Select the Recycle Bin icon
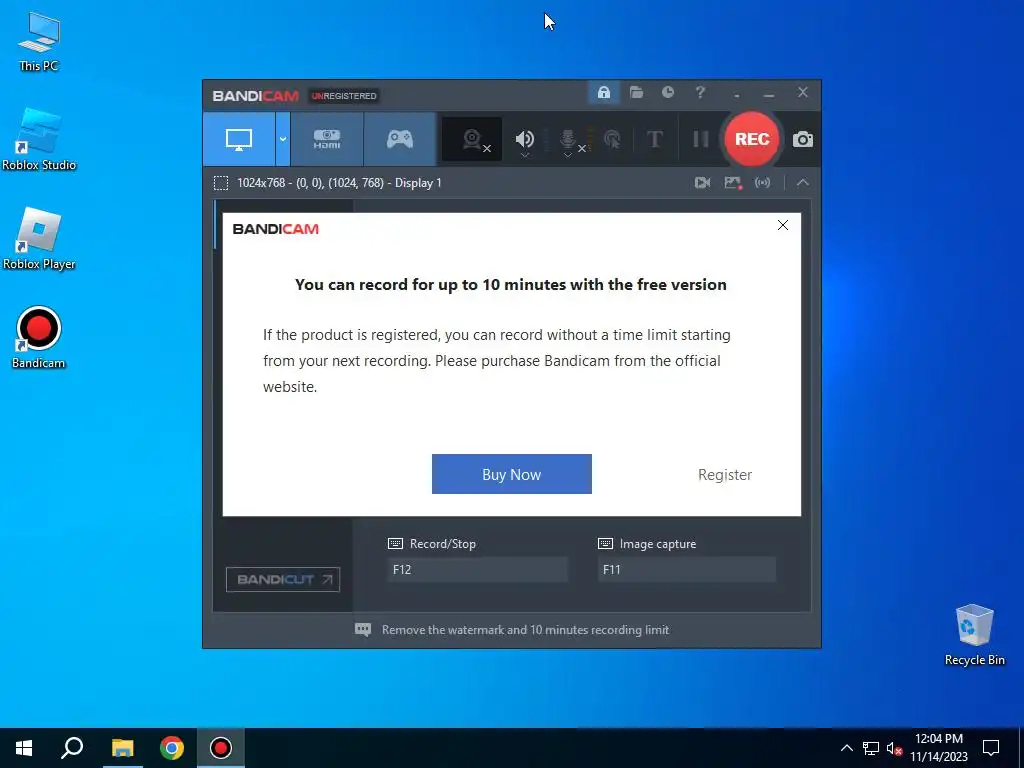This screenshot has height=768, width=1024. (974, 635)
